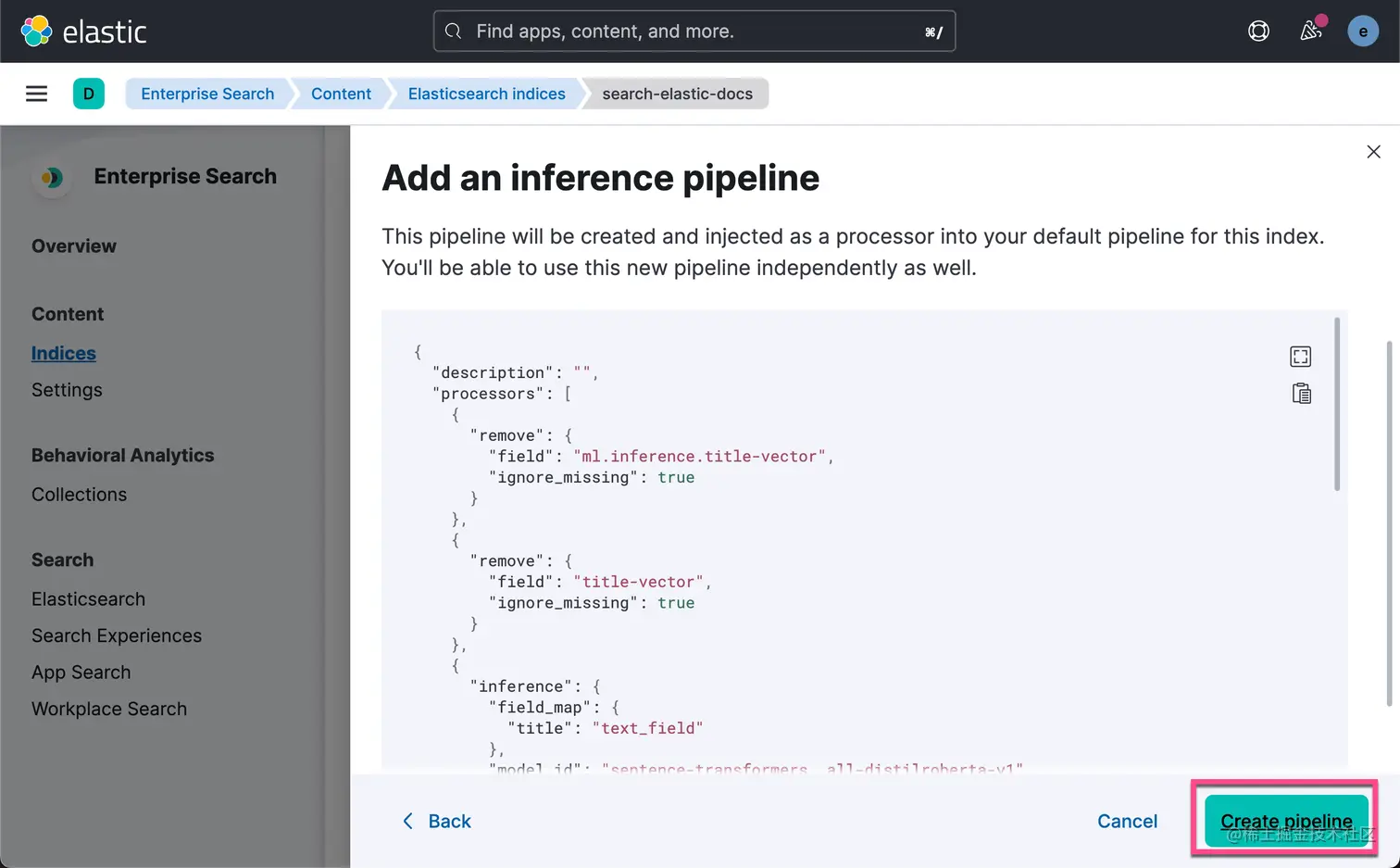
Task: Click the code block scrollbar
Action: pyautogui.click(x=1337, y=404)
